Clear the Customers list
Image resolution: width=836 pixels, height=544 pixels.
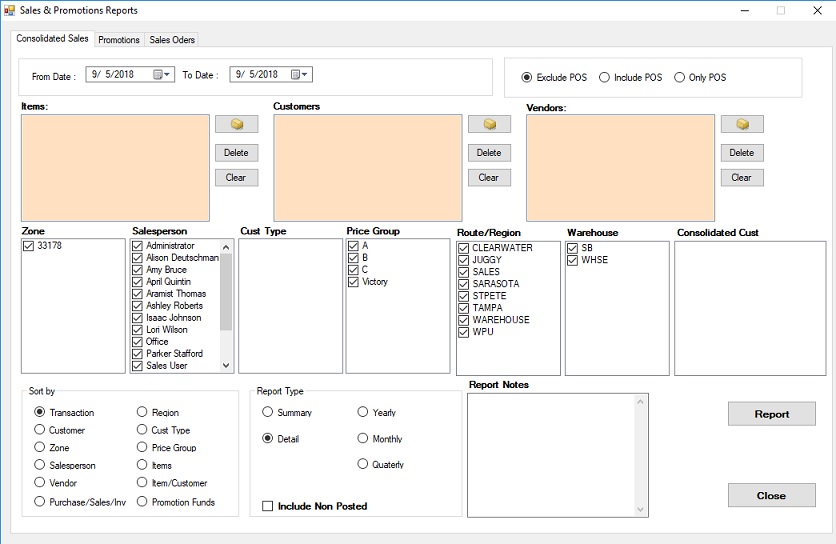(489, 178)
